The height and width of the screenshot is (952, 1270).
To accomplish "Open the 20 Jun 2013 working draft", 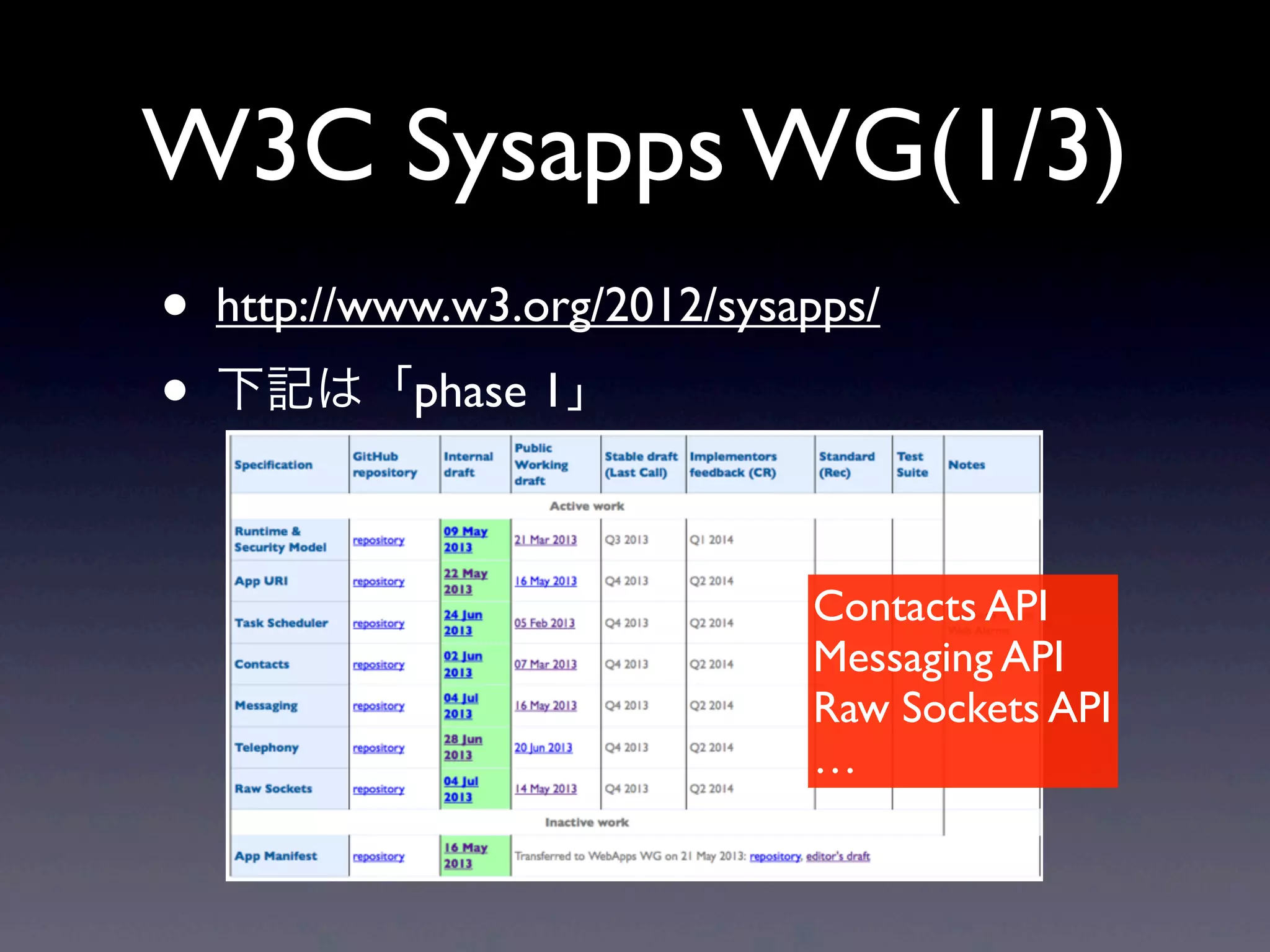I will coord(543,747).
